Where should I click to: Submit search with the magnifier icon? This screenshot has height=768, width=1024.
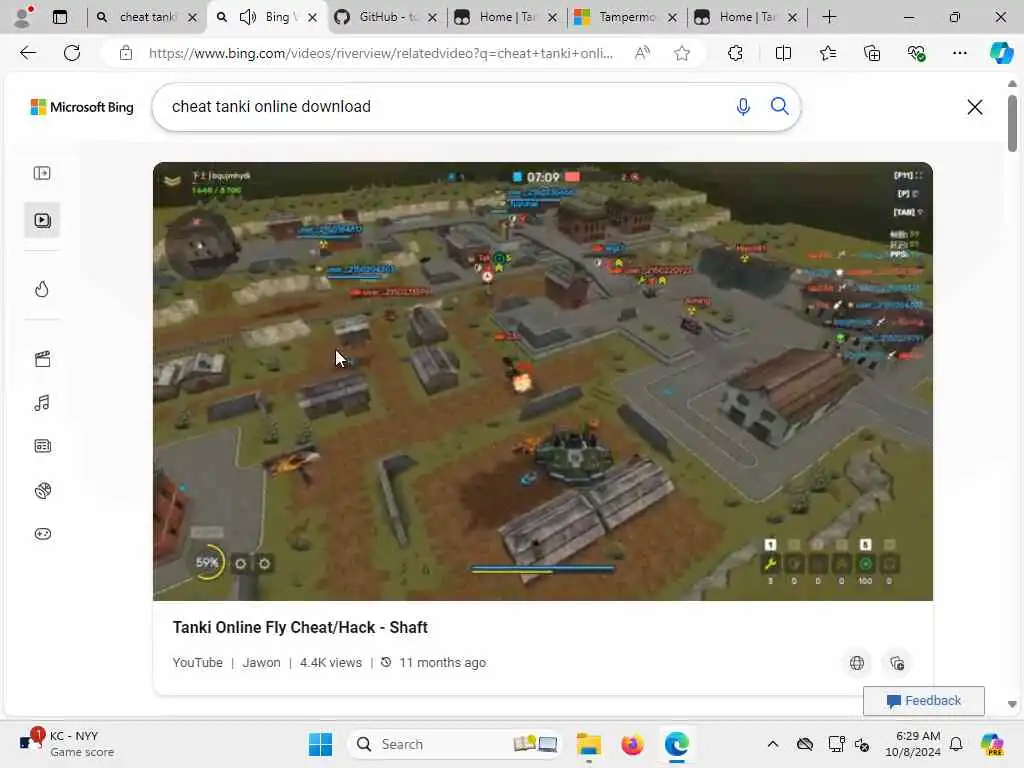[779, 106]
